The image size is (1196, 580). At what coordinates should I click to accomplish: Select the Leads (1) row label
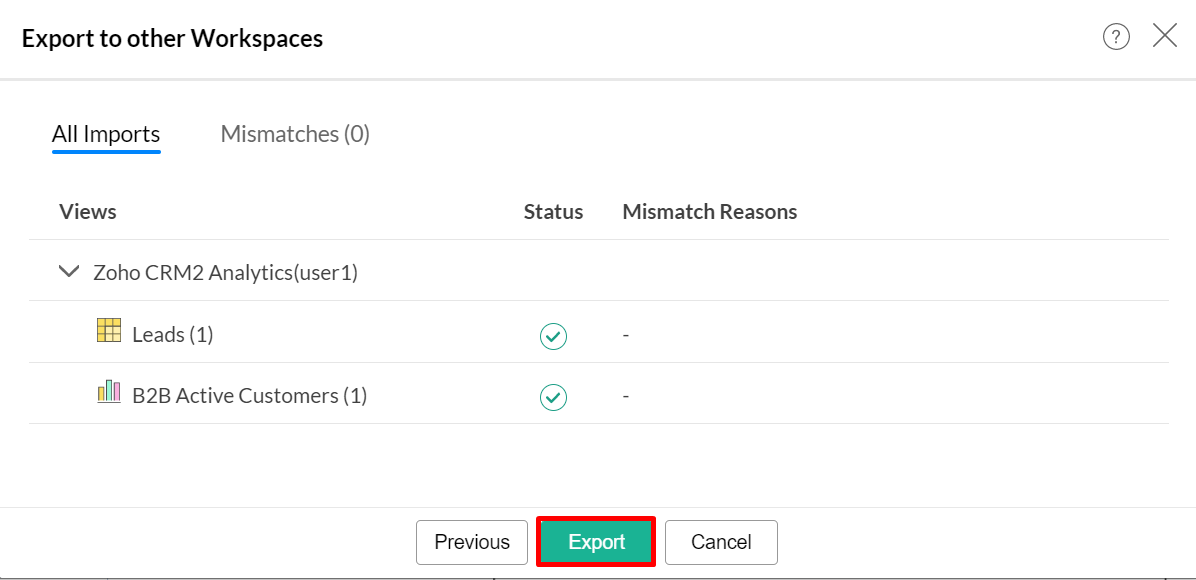173,335
